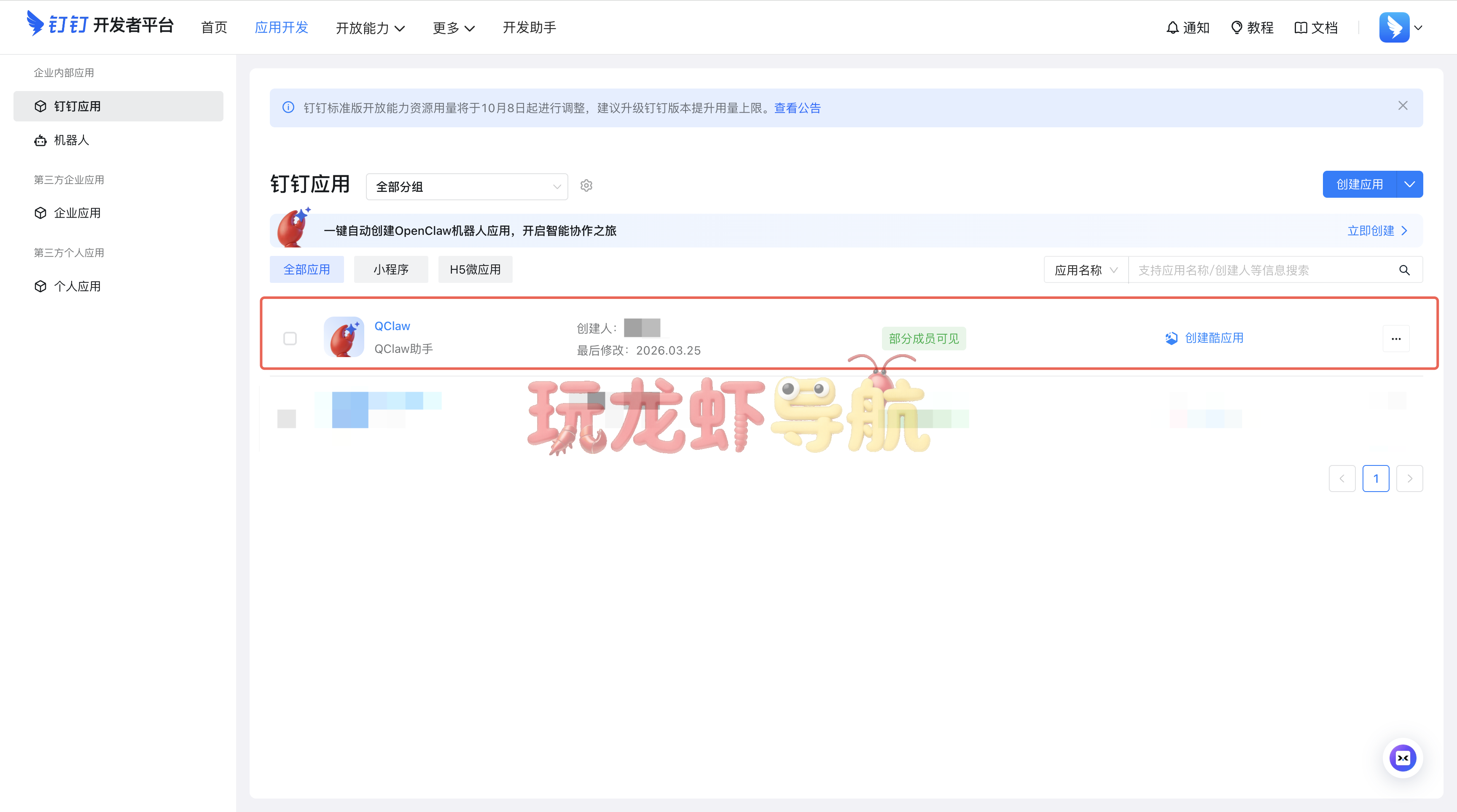Switch to the 小程序 tab
Viewport: 1457px width, 812px height.
pos(391,270)
